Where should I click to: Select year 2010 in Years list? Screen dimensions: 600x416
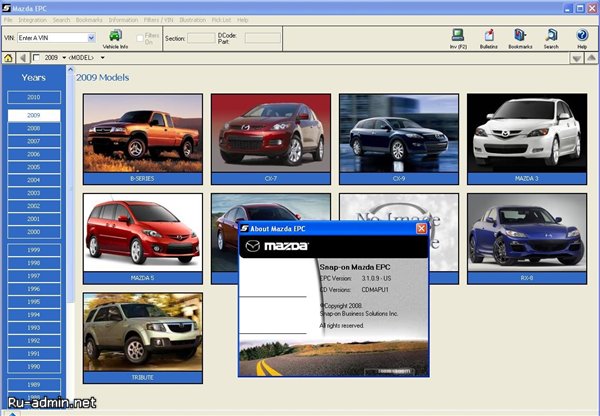point(34,97)
